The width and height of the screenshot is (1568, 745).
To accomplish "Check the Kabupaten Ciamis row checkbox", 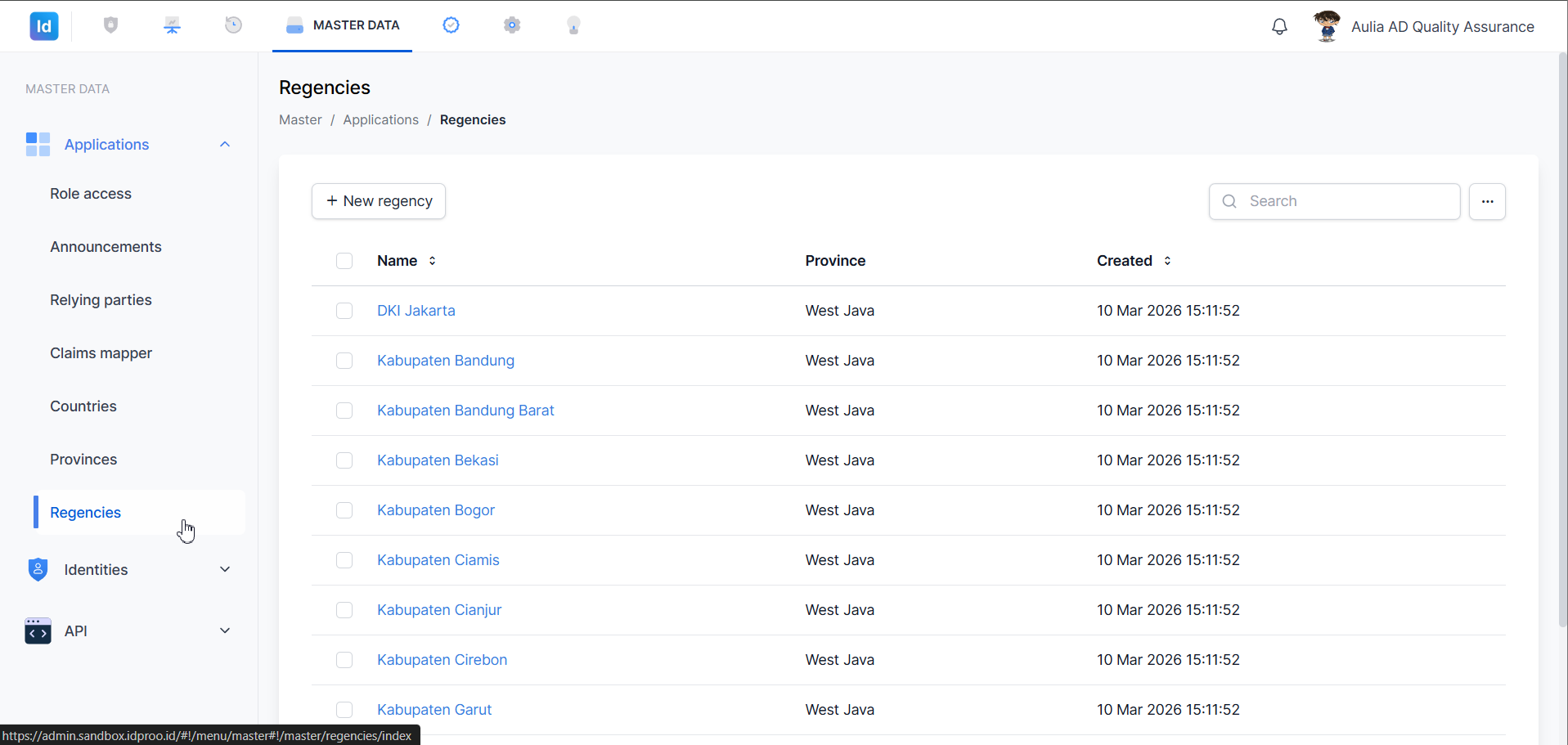I will (x=344, y=560).
